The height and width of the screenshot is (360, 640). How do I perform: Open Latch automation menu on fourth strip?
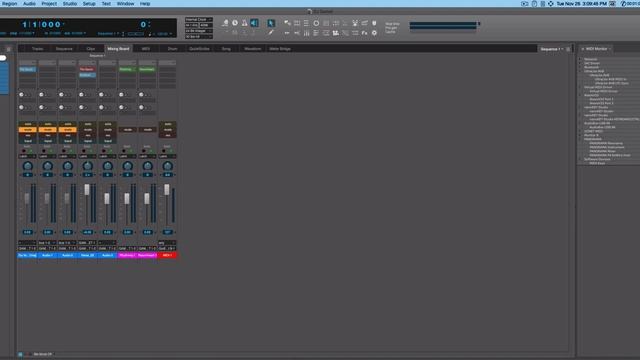[x=87, y=156]
